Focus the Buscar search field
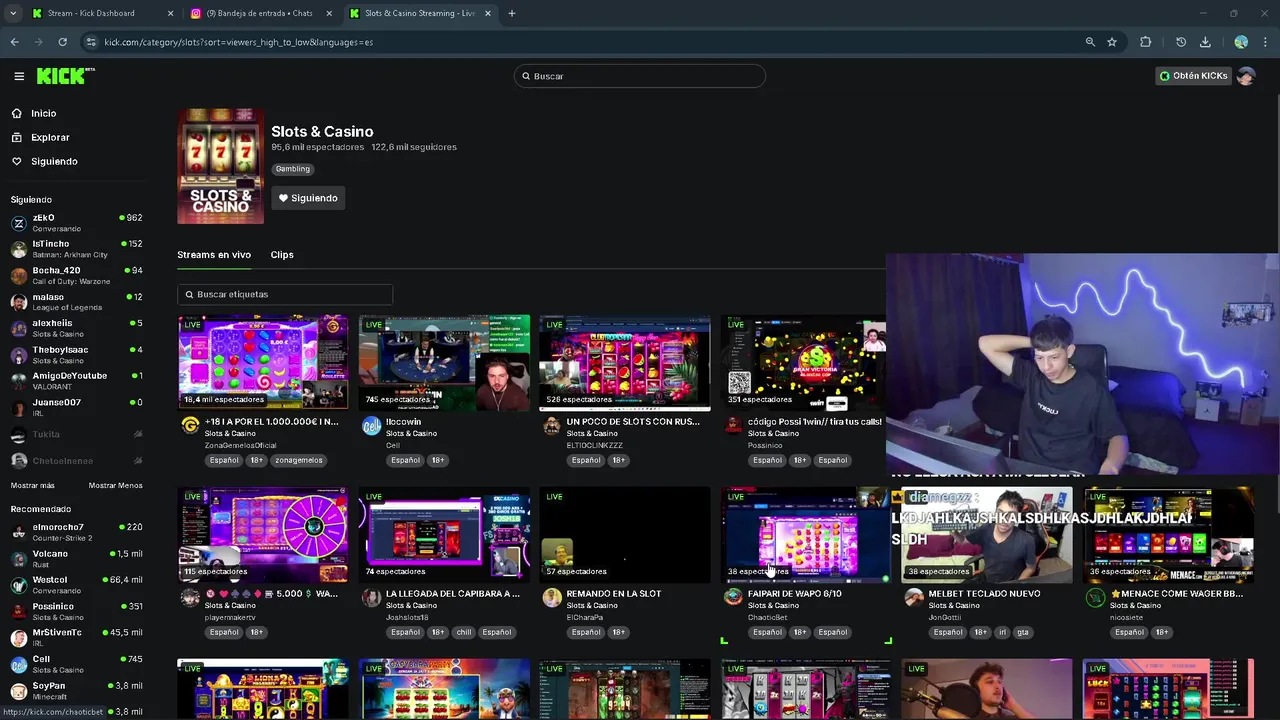The width and height of the screenshot is (1280, 720). click(x=640, y=76)
